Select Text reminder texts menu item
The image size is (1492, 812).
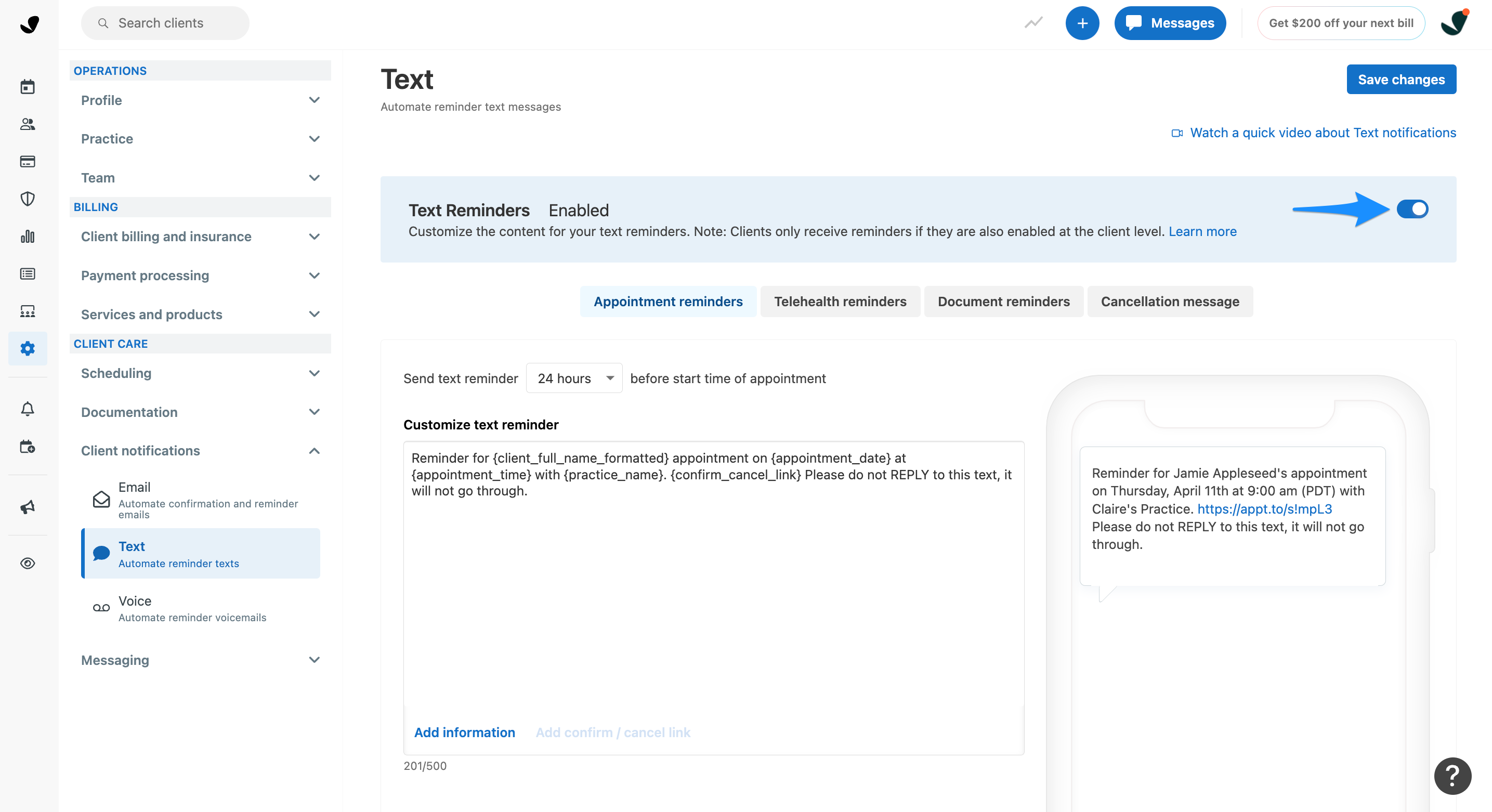201,554
